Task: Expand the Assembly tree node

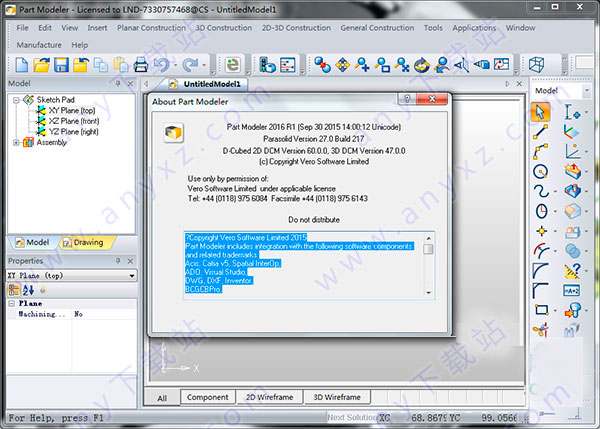Action: [x=16, y=142]
